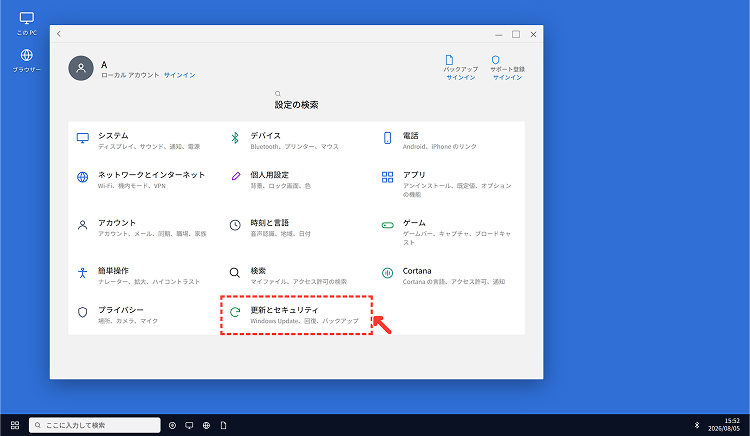This screenshot has width=750, height=436.
Task: Open the 電話 category title
Action: click(410, 136)
